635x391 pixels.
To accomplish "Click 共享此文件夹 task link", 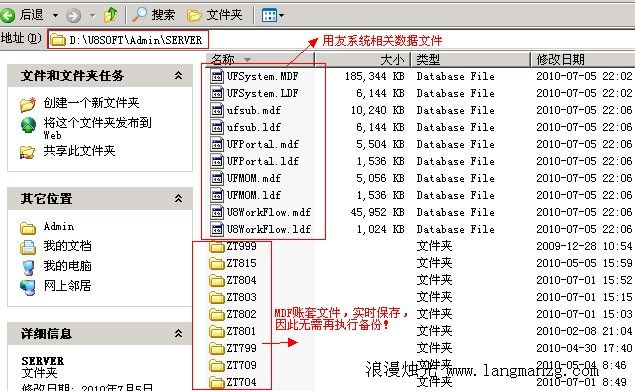I will tap(79, 151).
